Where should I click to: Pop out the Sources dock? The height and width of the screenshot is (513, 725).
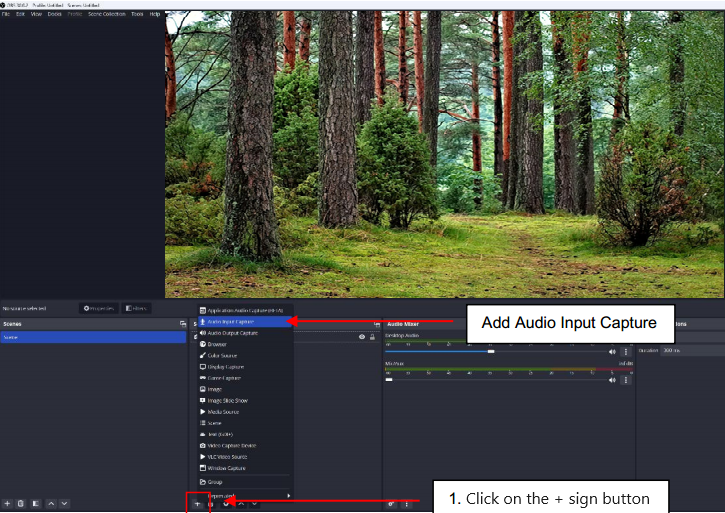point(376,325)
